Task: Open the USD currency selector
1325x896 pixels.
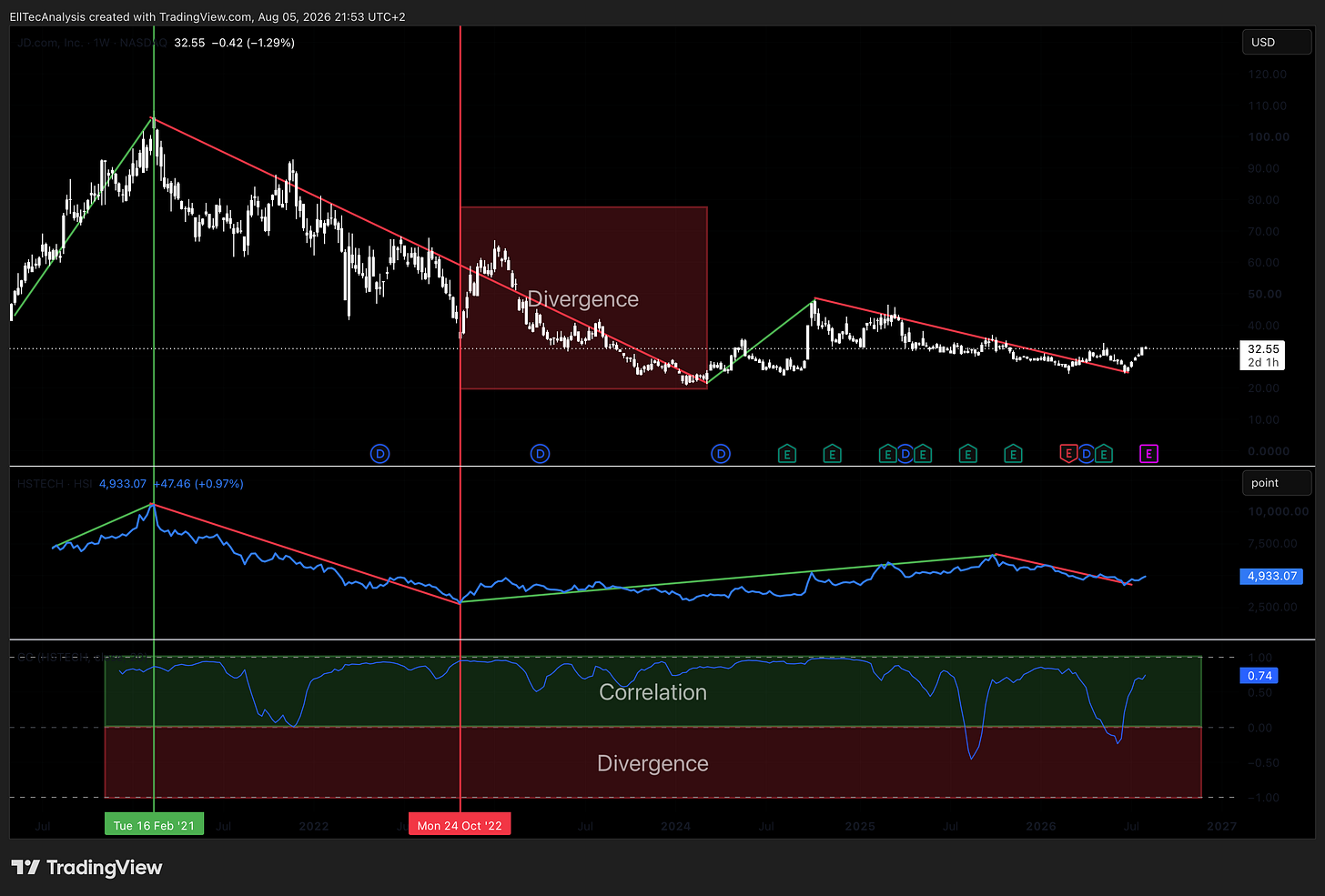Action: click(1277, 42)
